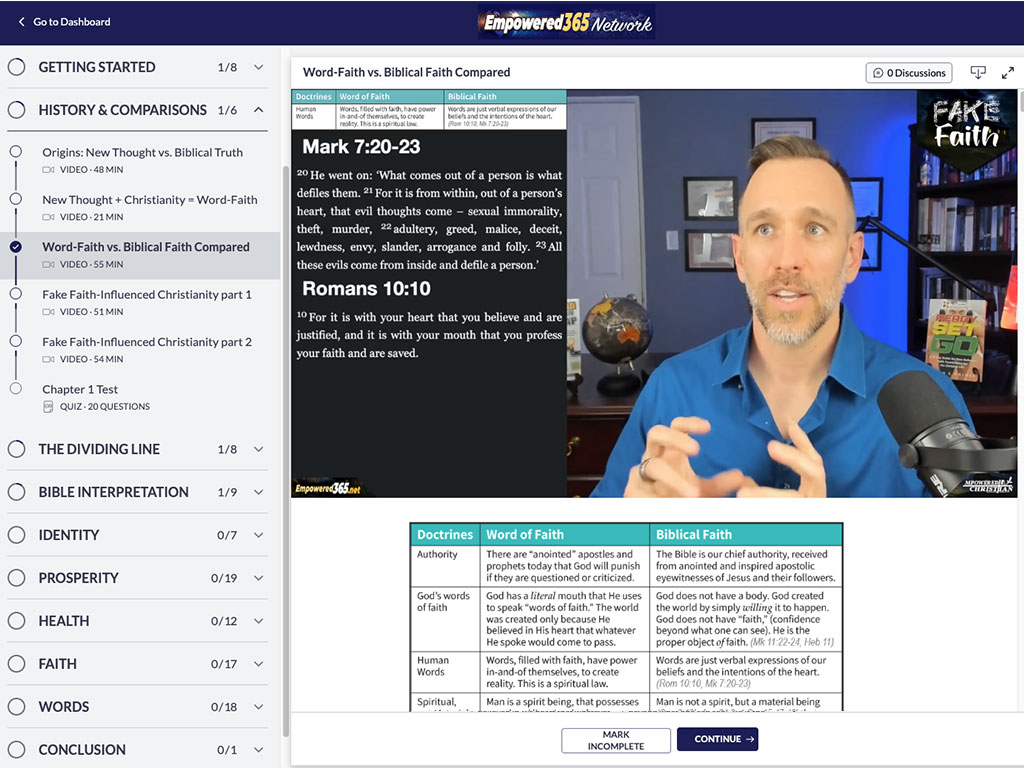This screenshot has height=768, width=1024.
Task: Click the lesson video to play it
Action: (654, 293)
